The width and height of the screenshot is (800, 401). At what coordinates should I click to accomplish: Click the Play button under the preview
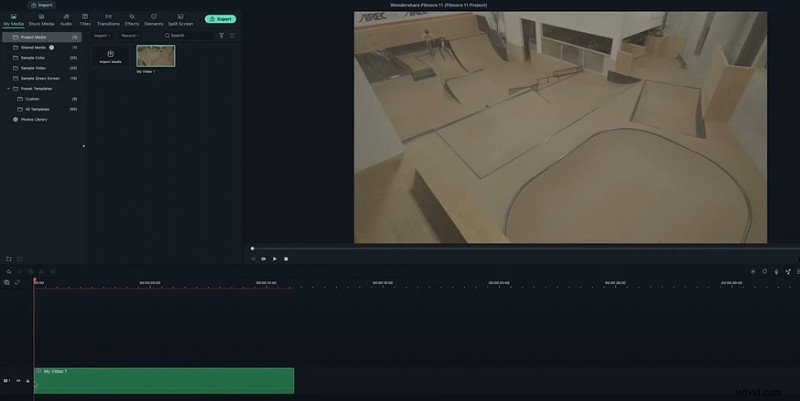click(x=275, y=259)
